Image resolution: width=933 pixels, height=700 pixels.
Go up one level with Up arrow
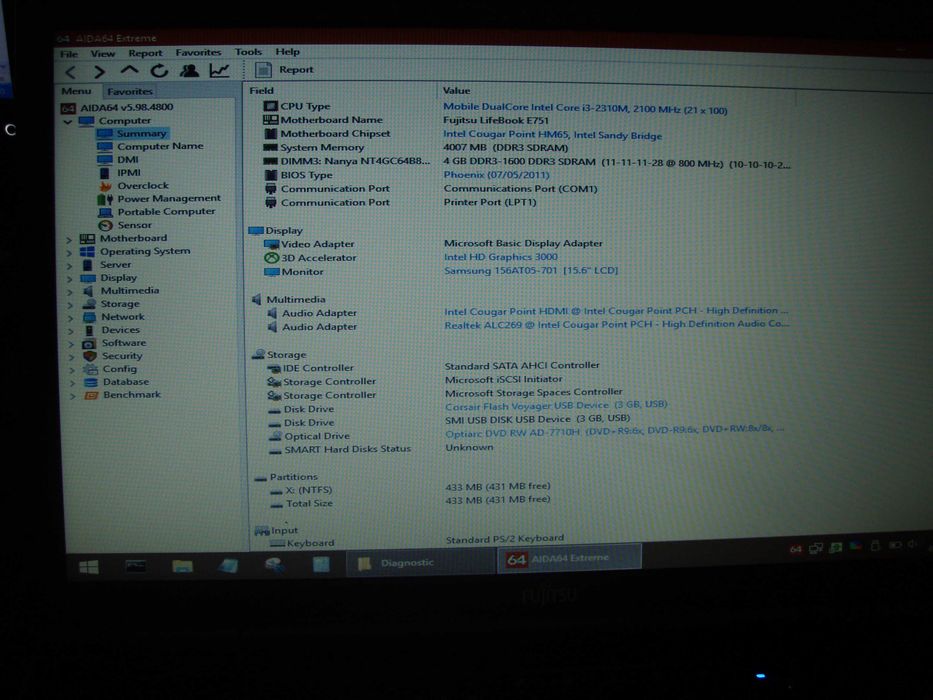click(x=129, y=70)
